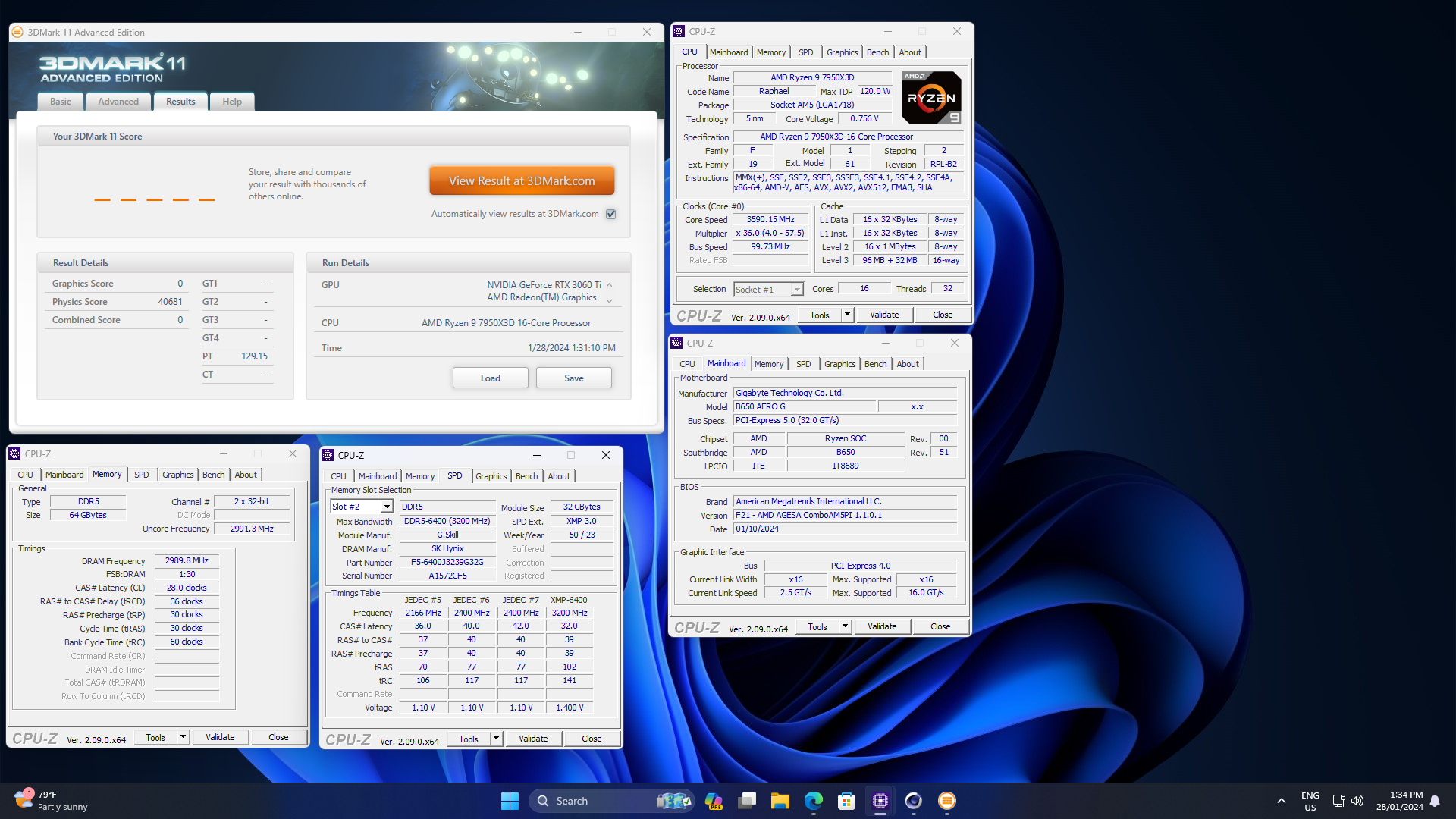This screenshot has width=1456, height=819.
Task: Click the Results tab in 3DMark
Action: click(x=180, y=102)
